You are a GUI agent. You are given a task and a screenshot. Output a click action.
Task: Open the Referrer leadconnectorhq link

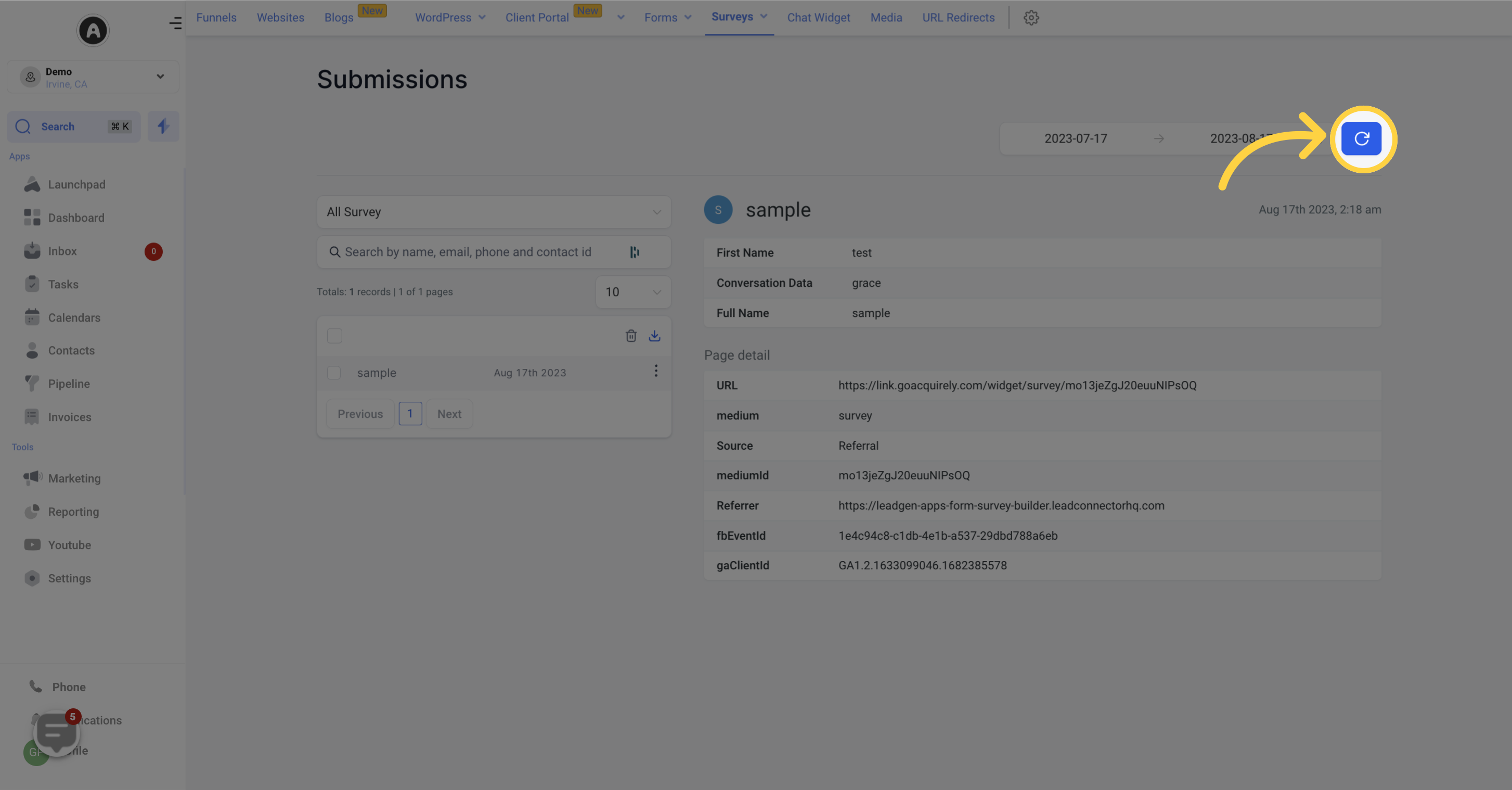1001,506
